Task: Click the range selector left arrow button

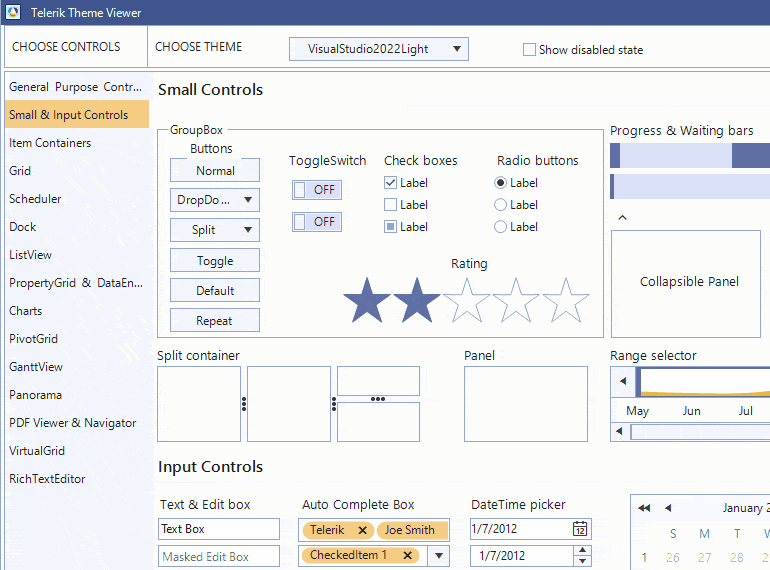Action: tap(623, 381)
